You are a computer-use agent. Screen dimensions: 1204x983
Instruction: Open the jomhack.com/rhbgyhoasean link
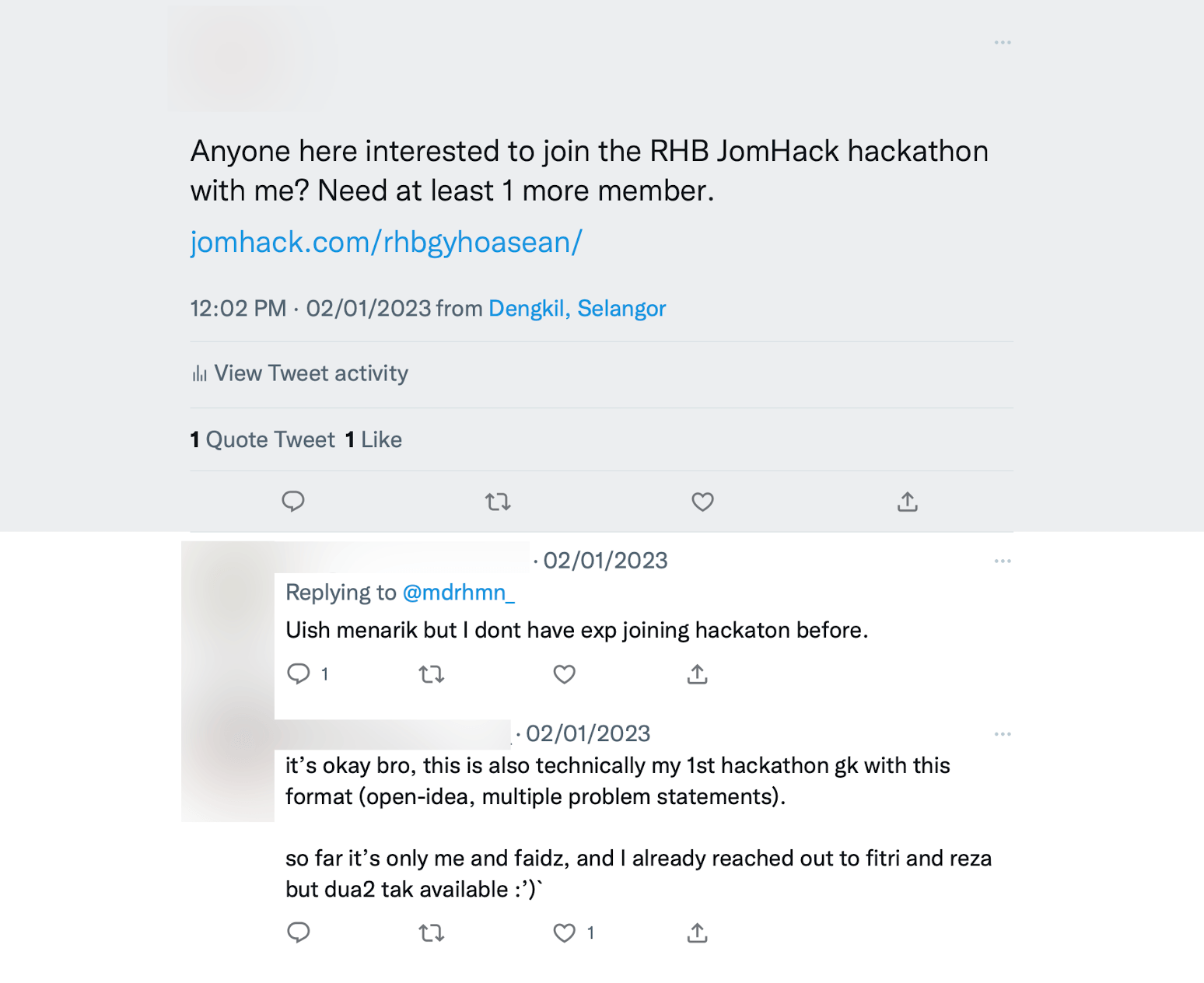[x=386, y=242]
